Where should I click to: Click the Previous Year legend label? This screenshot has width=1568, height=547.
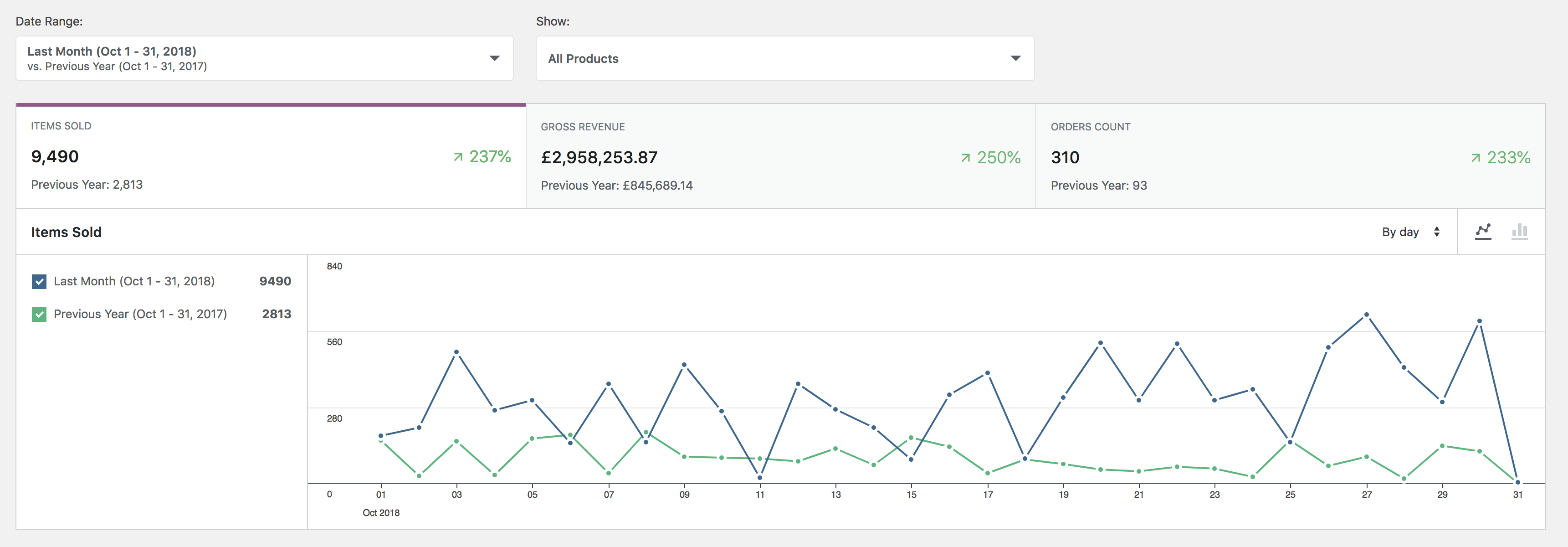[140, 315]
